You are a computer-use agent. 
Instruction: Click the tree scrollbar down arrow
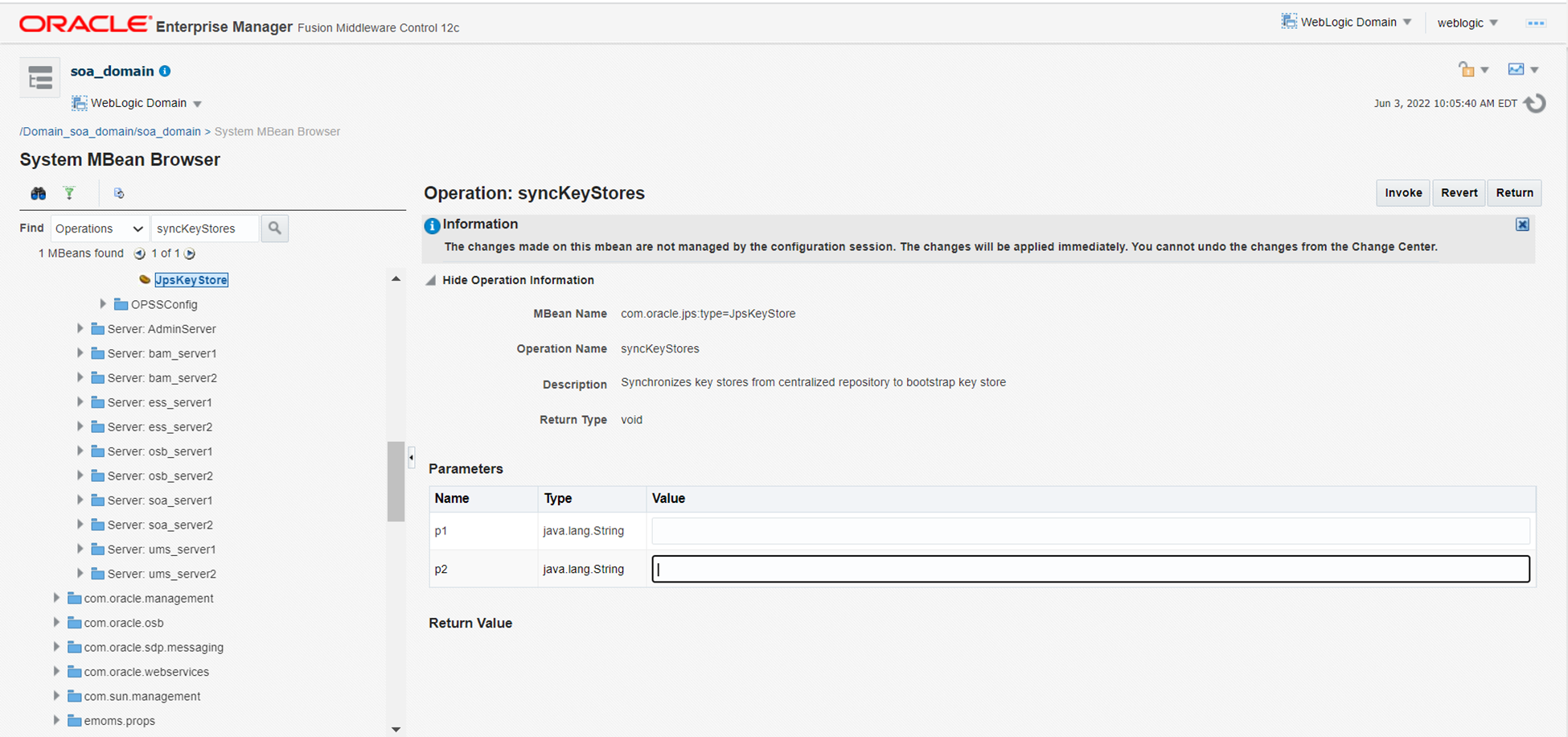click(x=396, y=730)
